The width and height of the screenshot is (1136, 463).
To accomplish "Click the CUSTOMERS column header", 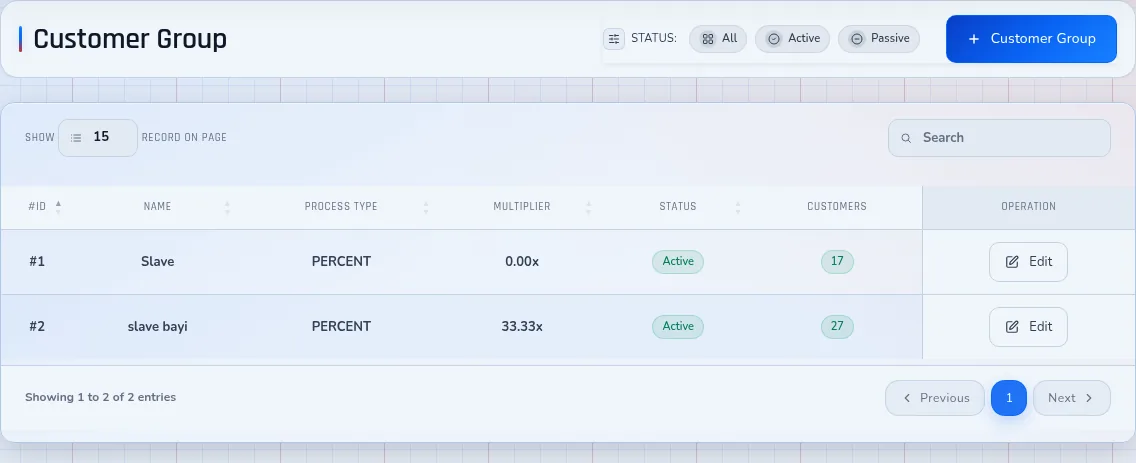I will coord(837,207).
